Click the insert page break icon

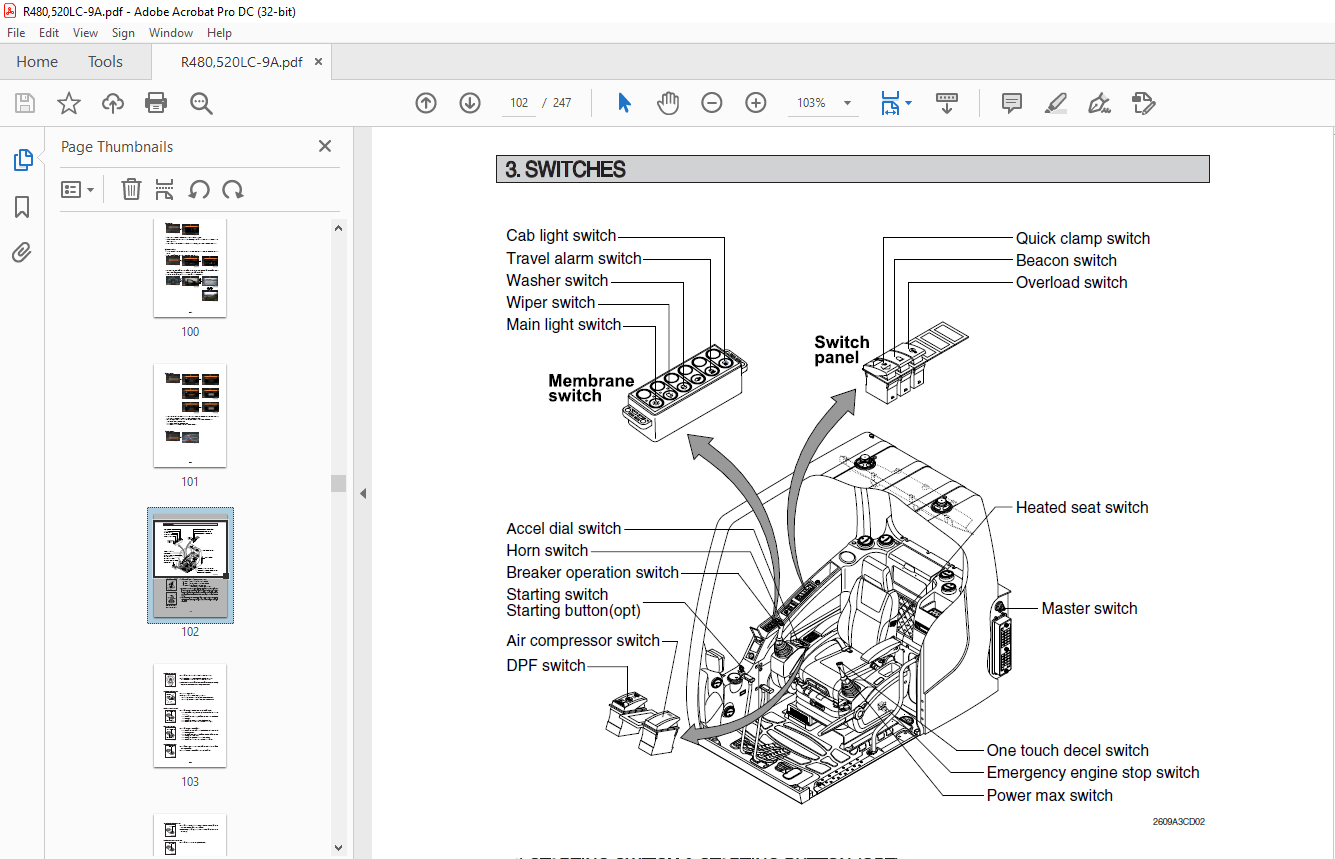tap(165, 189)
